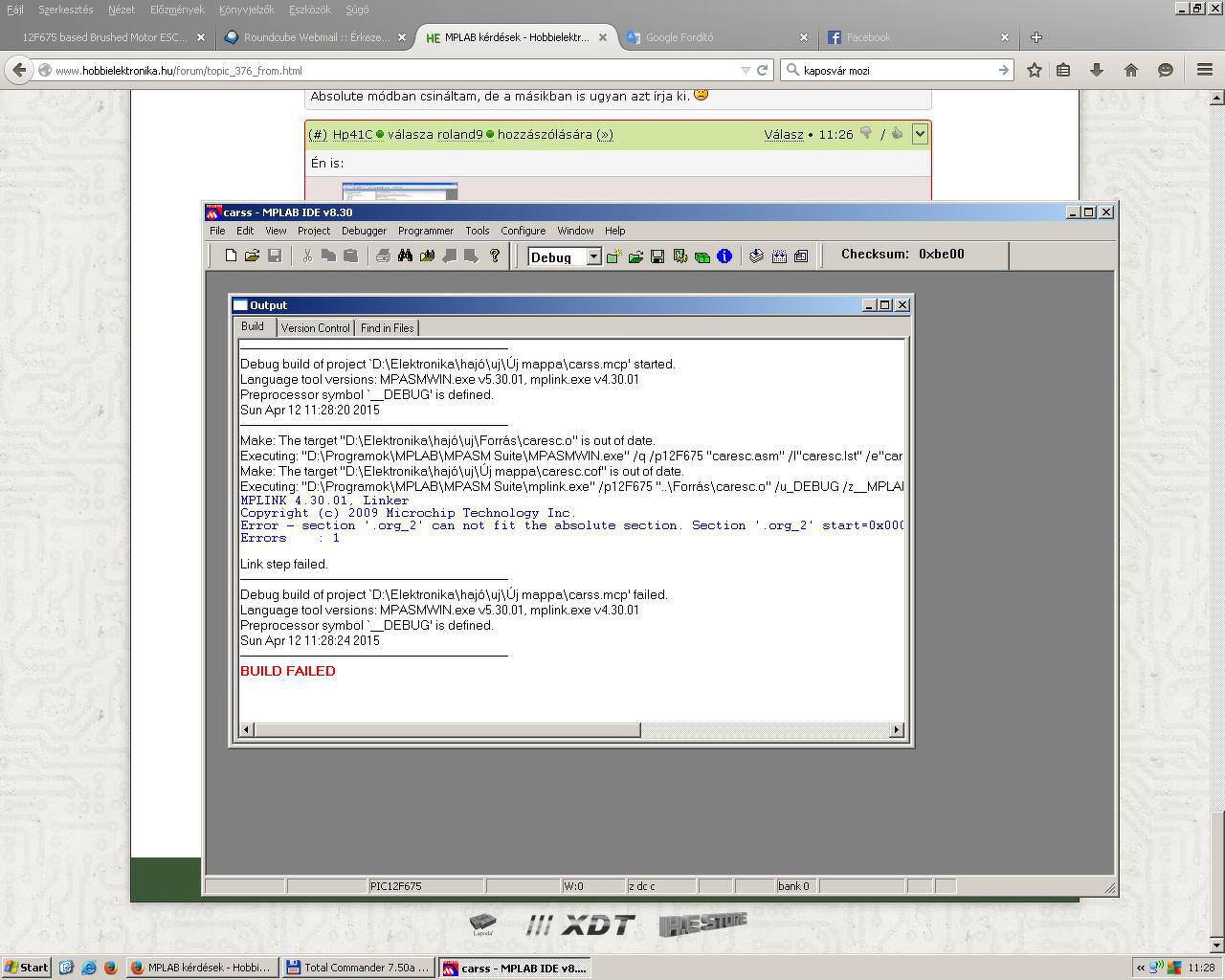Click the Total Commander taskbar button
1225x980 pixels.
(359, 968)
